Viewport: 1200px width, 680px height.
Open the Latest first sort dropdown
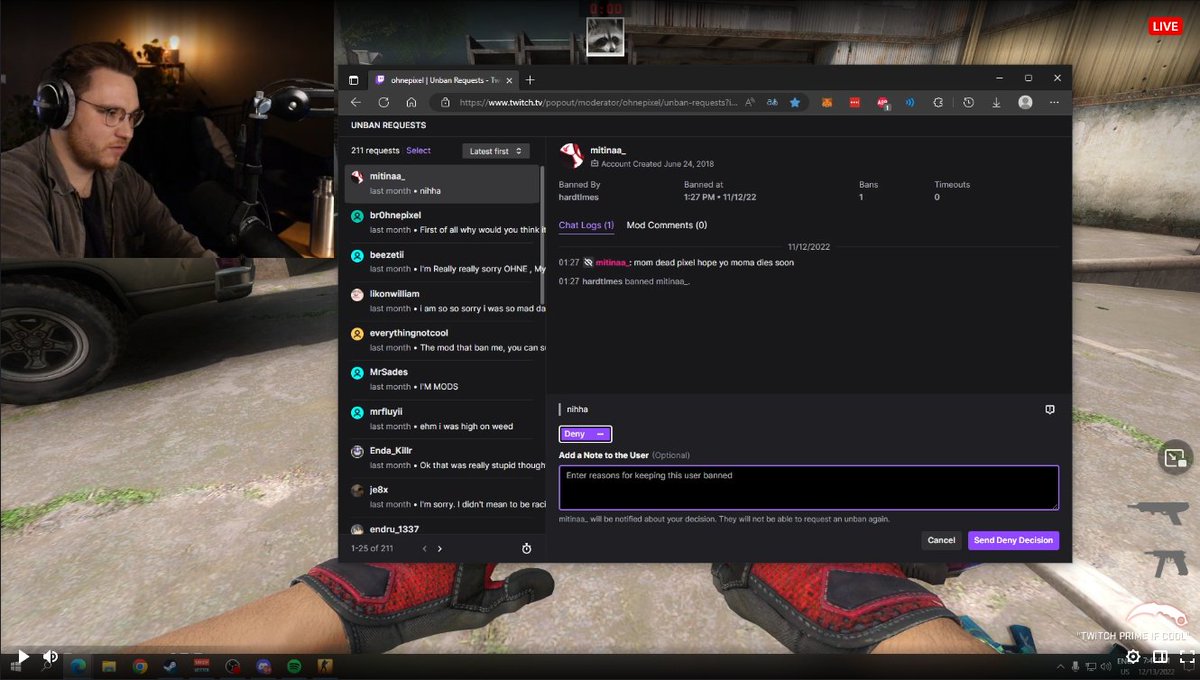tap(496, 151)
